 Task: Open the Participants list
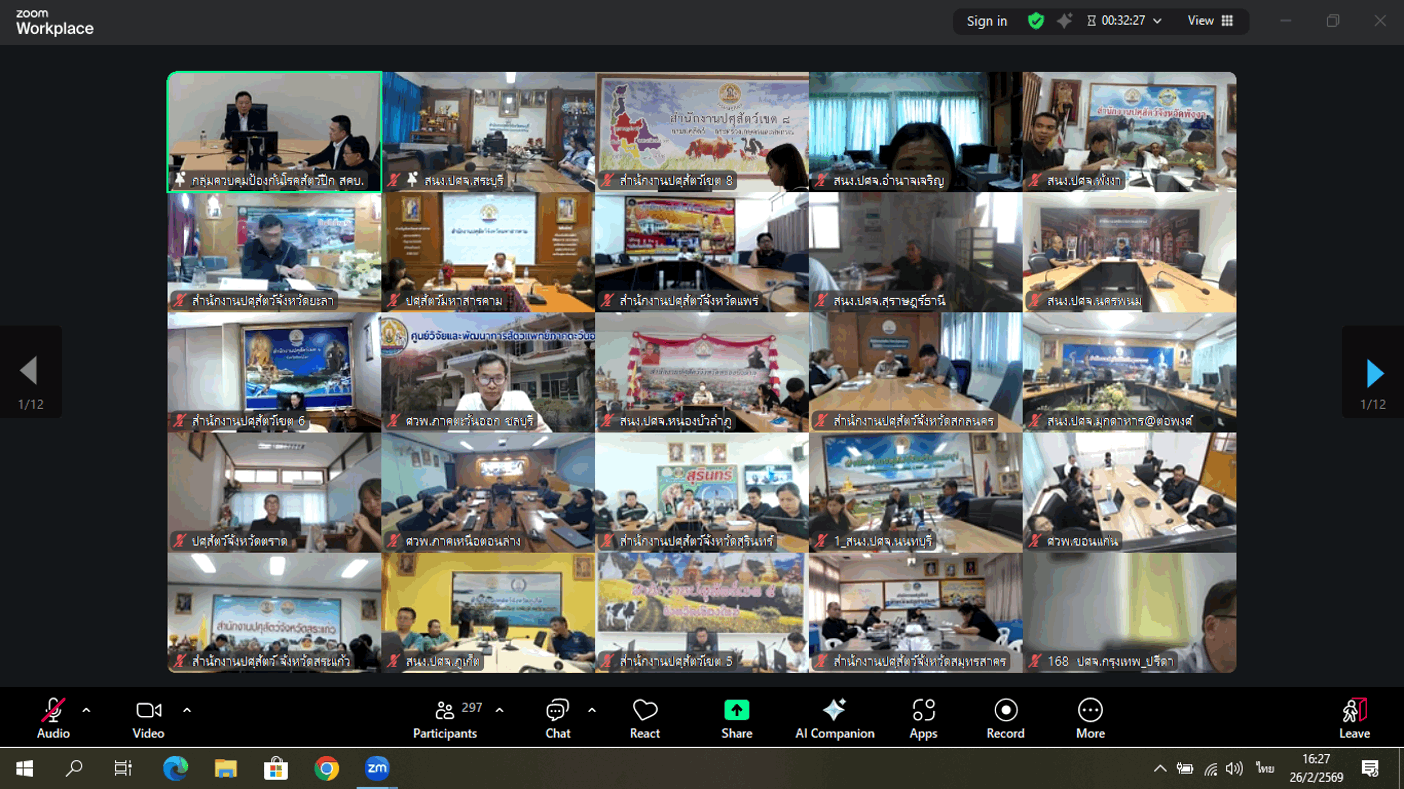click(445, 718)
